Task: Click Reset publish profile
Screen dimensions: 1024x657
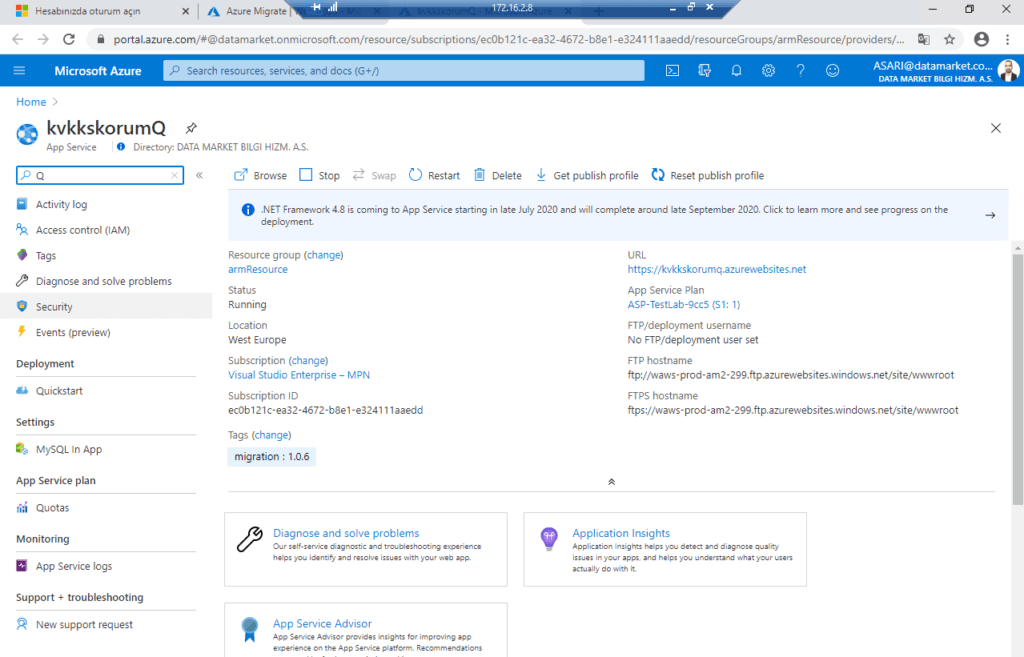Action: pyautogui.click(x=708, y=175)
